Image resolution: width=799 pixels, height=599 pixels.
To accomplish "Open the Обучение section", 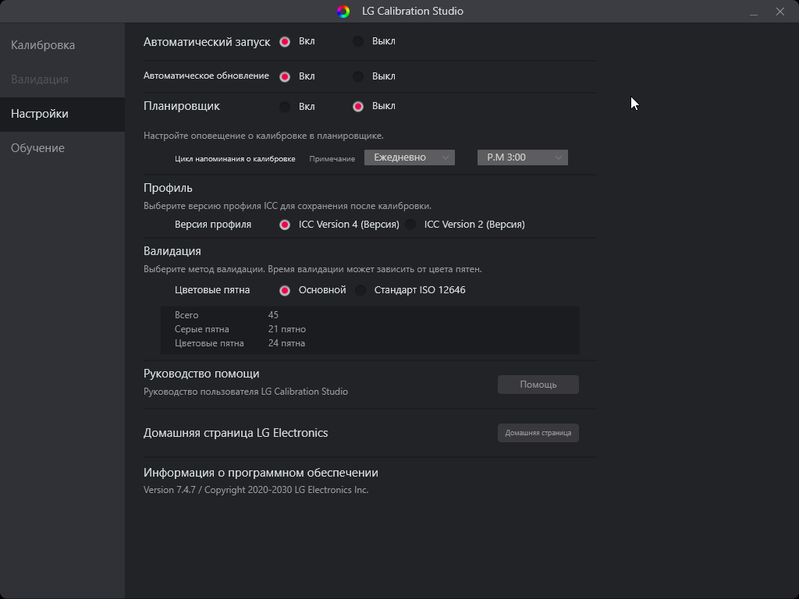I will [x=38, y=148].
